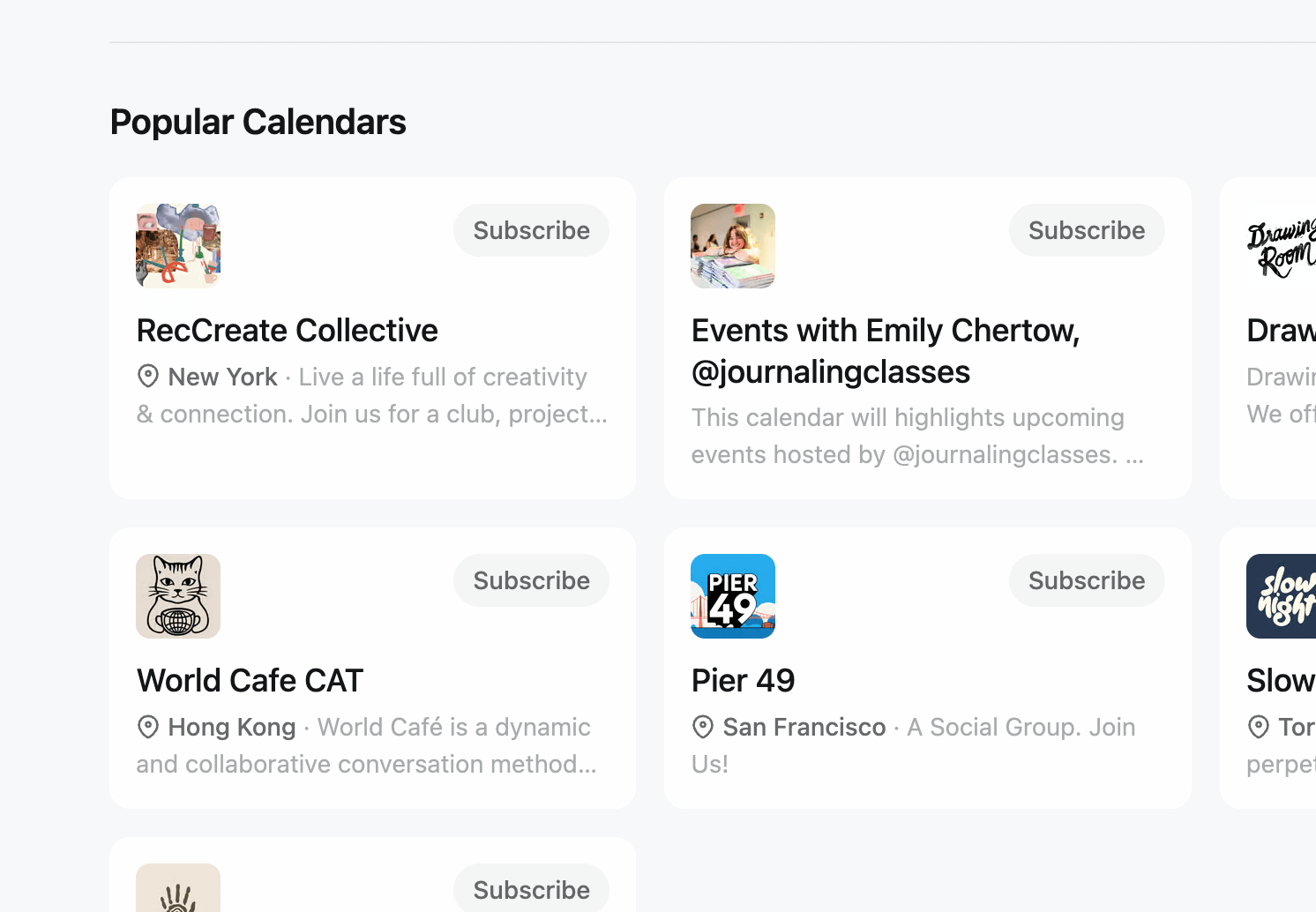Subscribe to Emily Chertow's journaling calendar
Viewport: 1316px width, 912px height.
tap(1087, 230)
